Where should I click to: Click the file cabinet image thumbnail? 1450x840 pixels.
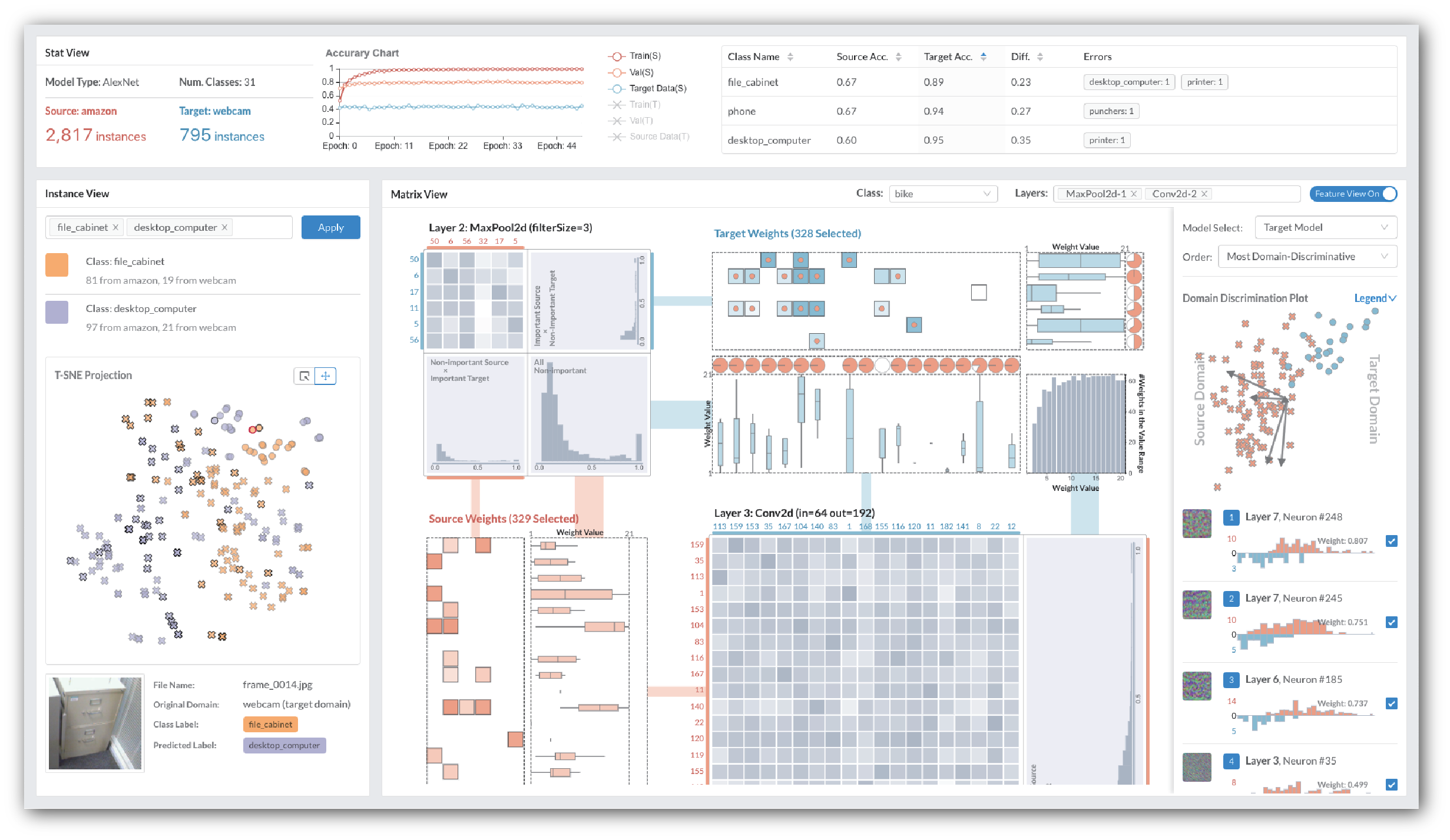pos(95,723)
